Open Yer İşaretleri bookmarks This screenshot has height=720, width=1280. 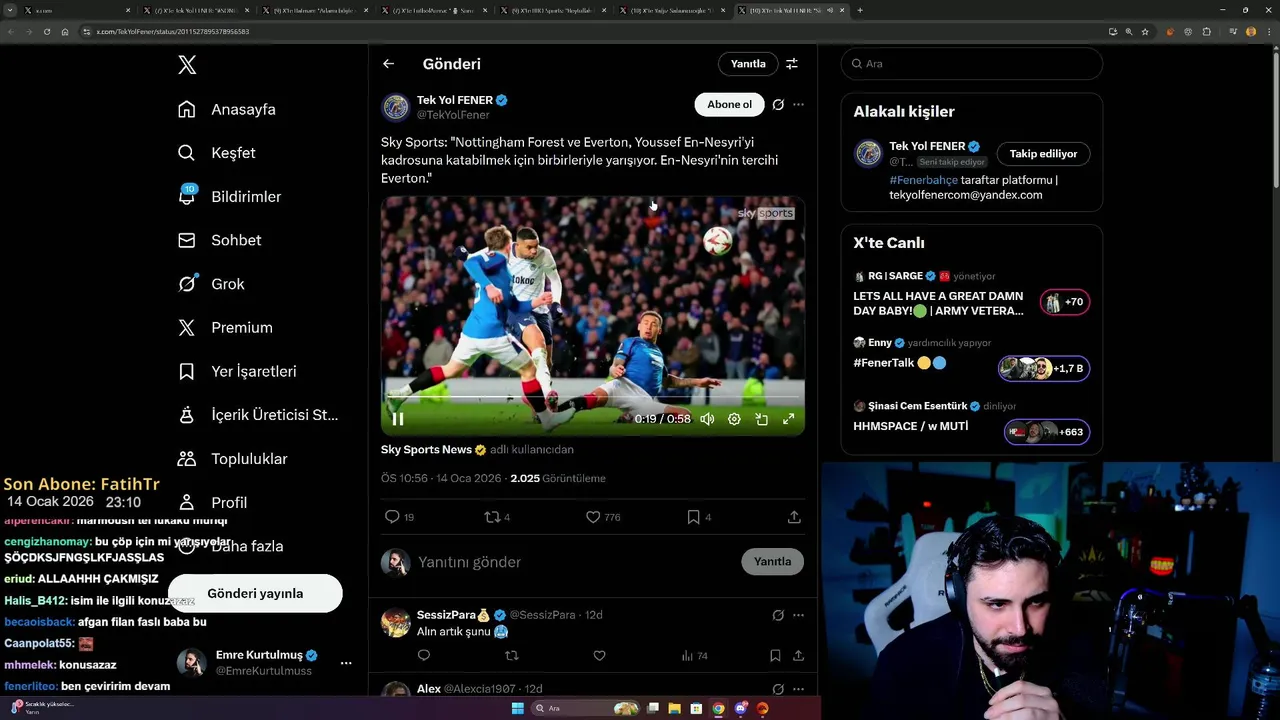pos(237,371)
